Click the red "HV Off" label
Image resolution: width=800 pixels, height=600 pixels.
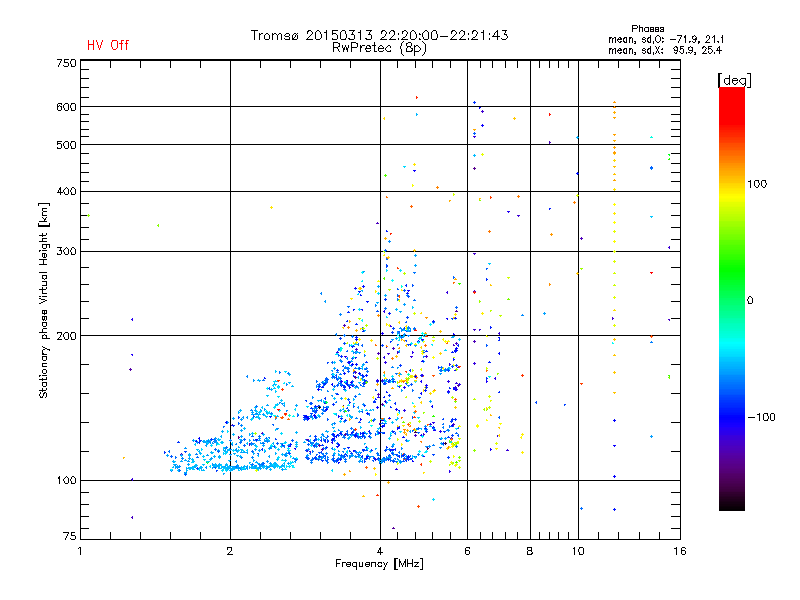coord(108,45)
